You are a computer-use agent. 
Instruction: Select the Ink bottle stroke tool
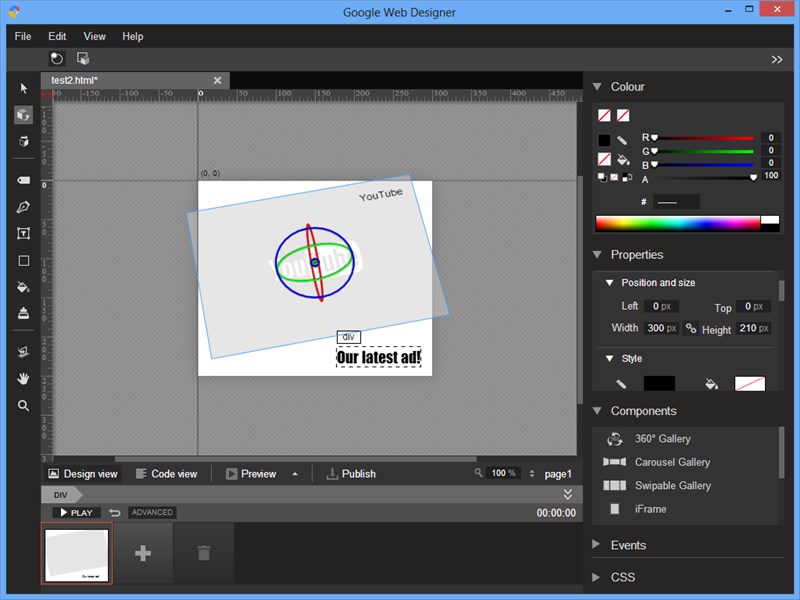click(23, 313)
